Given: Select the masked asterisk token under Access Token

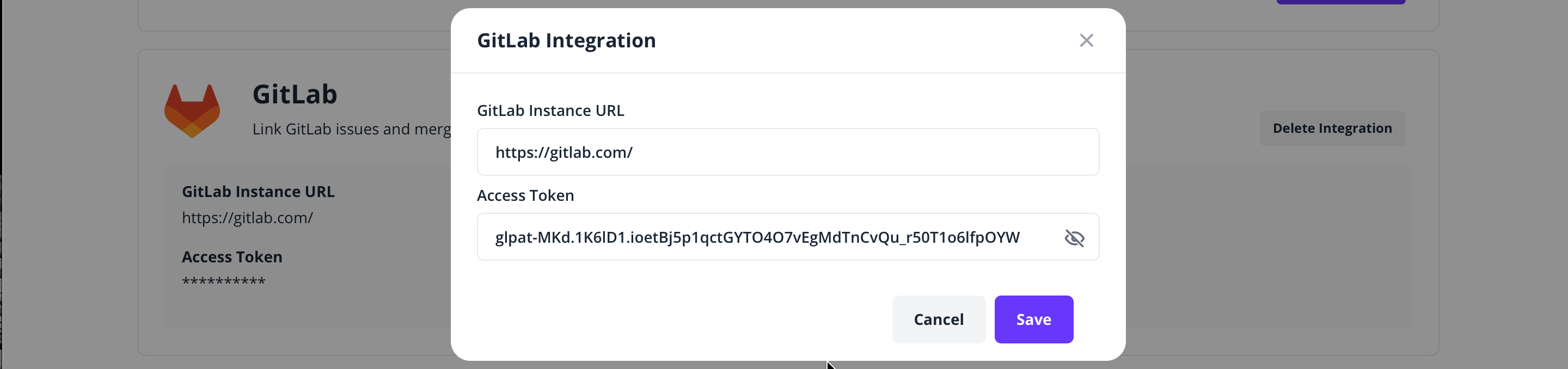Looking at the screenshot, I should (x=224, y=280).
